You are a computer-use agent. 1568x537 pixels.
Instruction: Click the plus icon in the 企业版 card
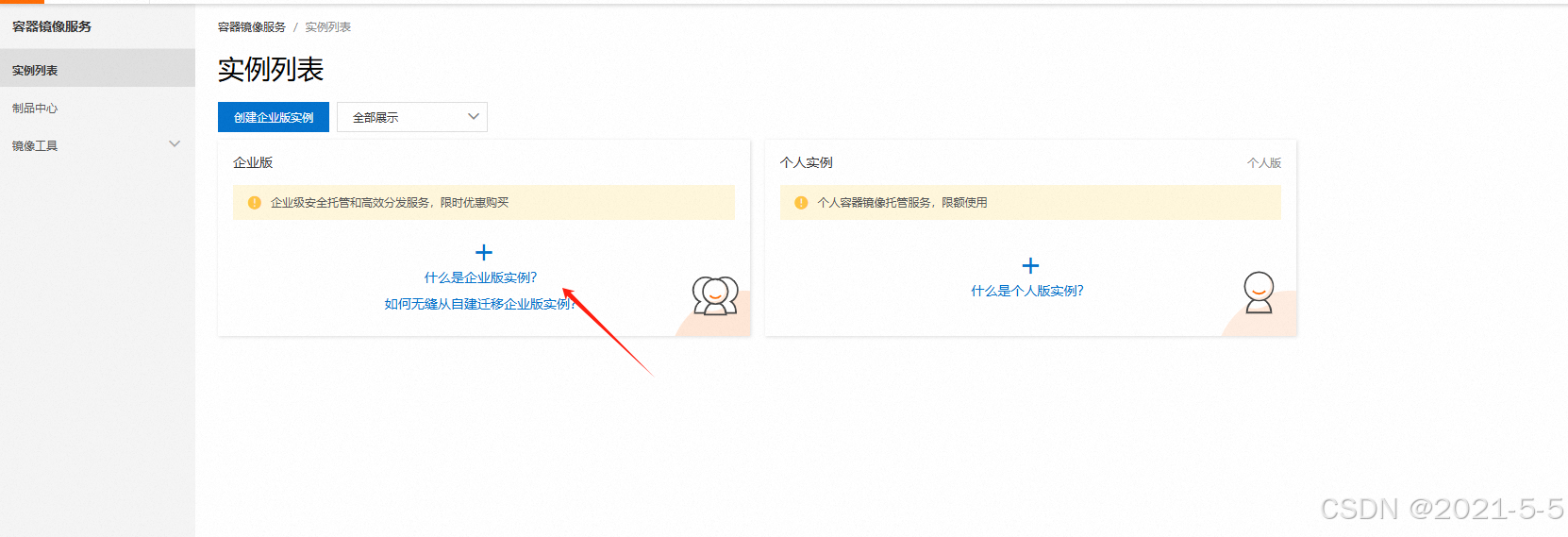tap(484, 252)
